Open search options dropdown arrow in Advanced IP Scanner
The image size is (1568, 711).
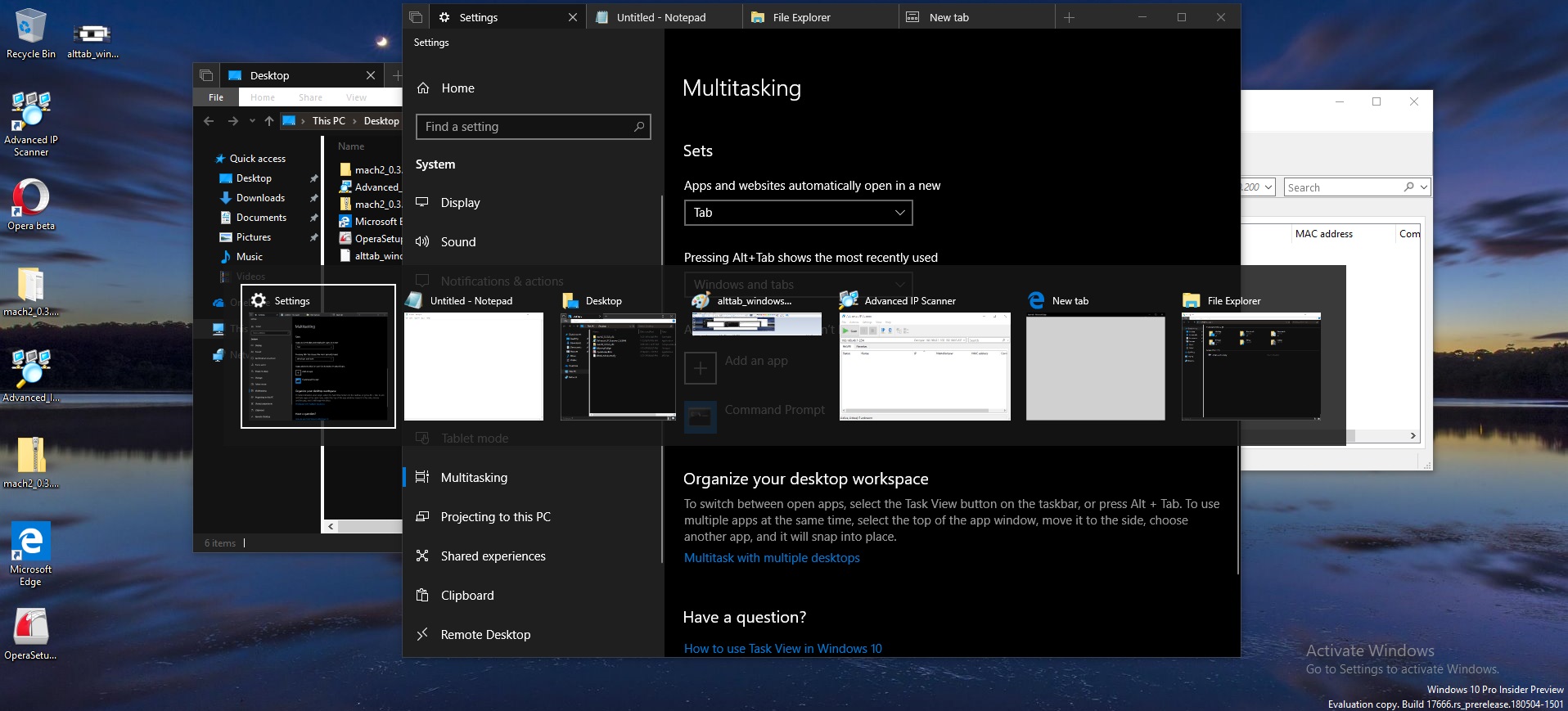click(1424, 187)
